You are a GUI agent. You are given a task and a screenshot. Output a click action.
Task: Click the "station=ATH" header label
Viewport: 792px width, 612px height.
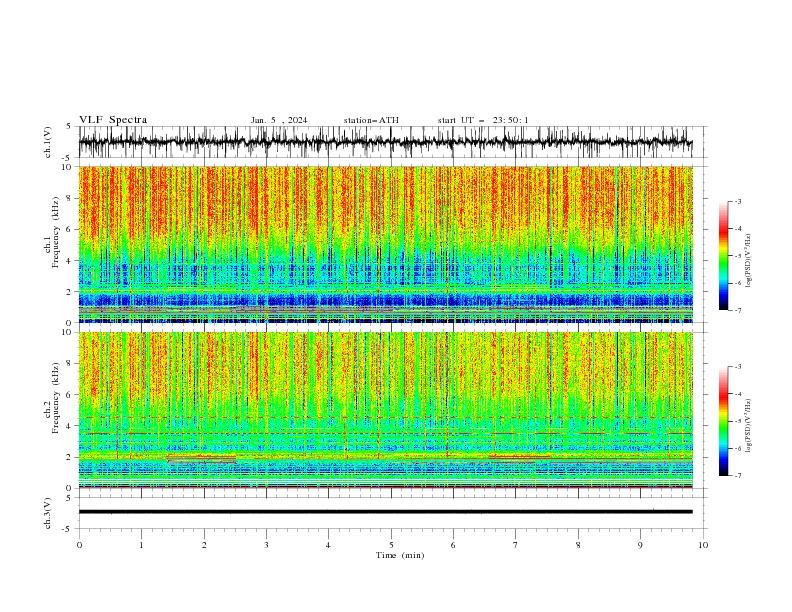pyautogui.click(x=371, y=120)
